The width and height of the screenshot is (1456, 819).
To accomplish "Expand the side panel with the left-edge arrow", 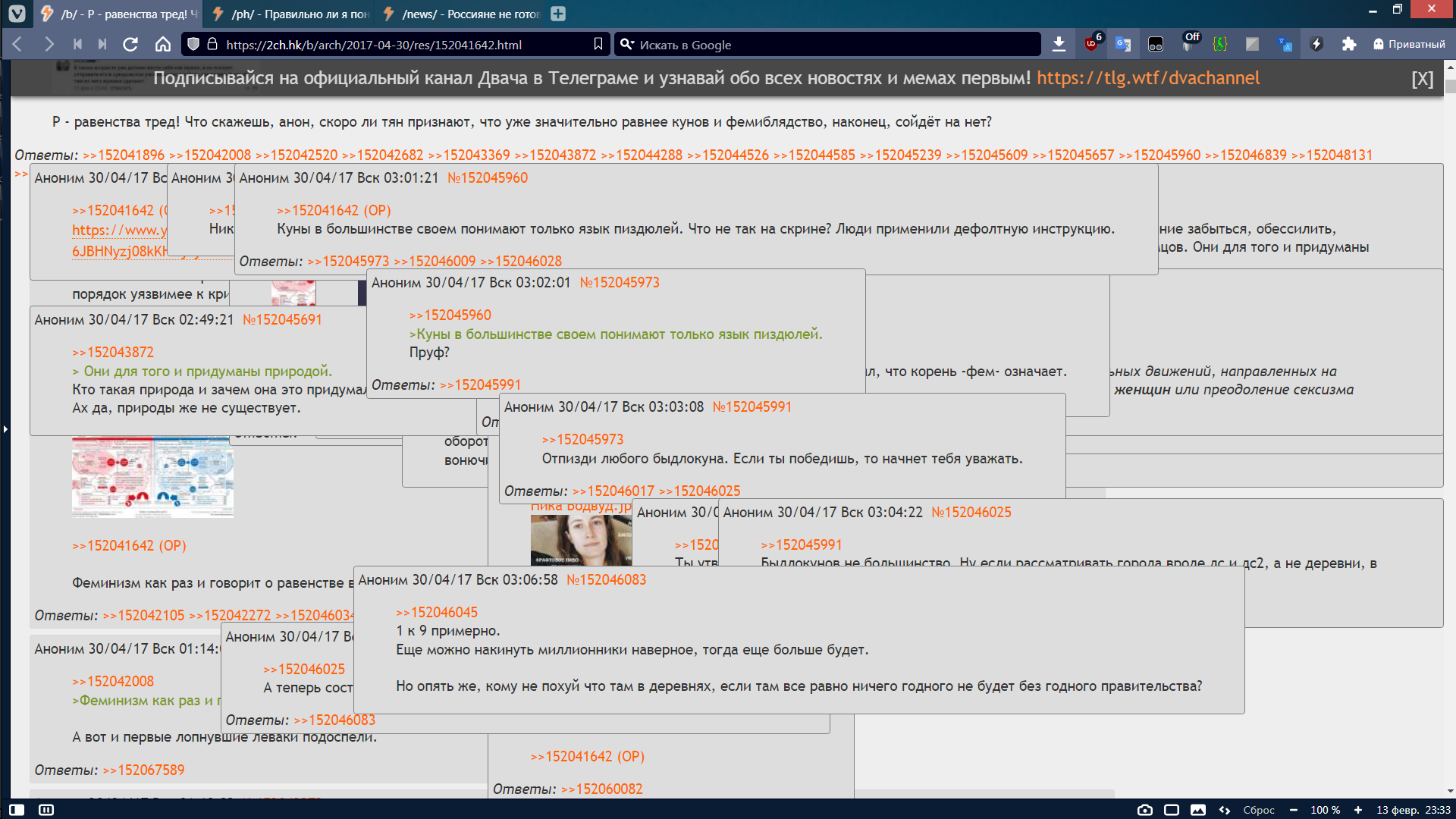I will pyautogui.click(x=5, y=429).
